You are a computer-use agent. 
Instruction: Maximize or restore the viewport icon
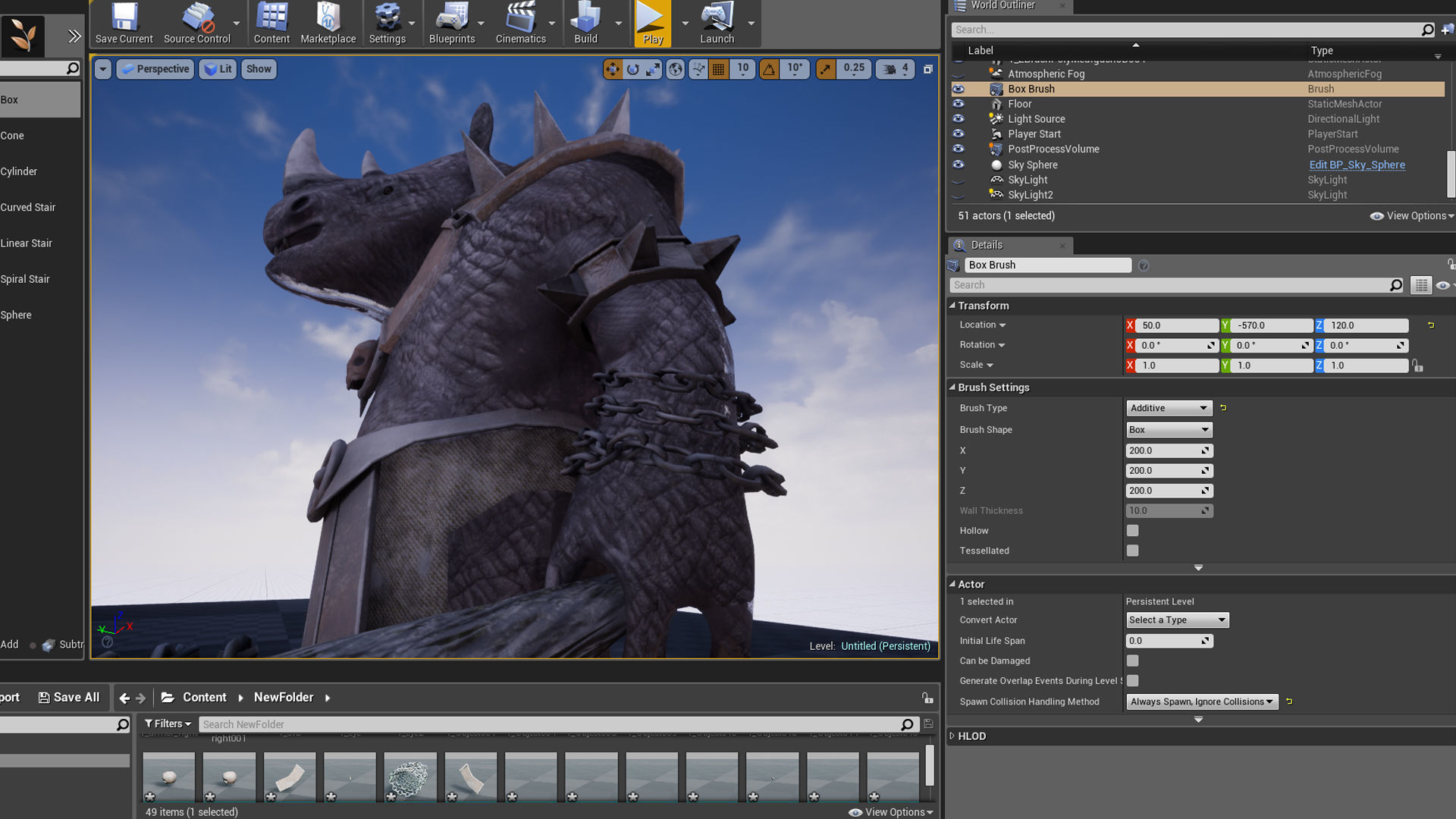point(927,69)
